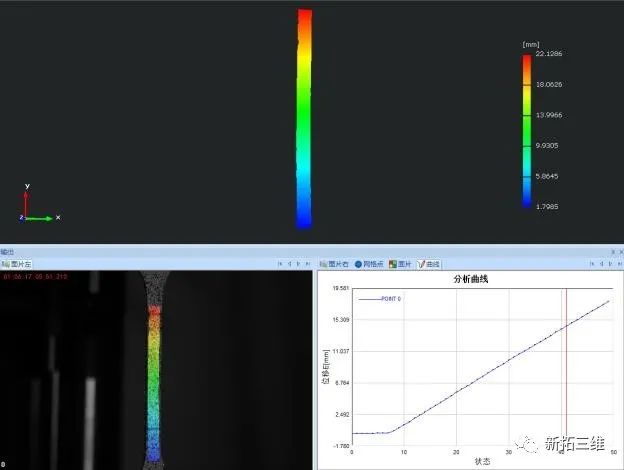Jump to first tab in right pane
The image size is (624, 470).
[592, 264]
